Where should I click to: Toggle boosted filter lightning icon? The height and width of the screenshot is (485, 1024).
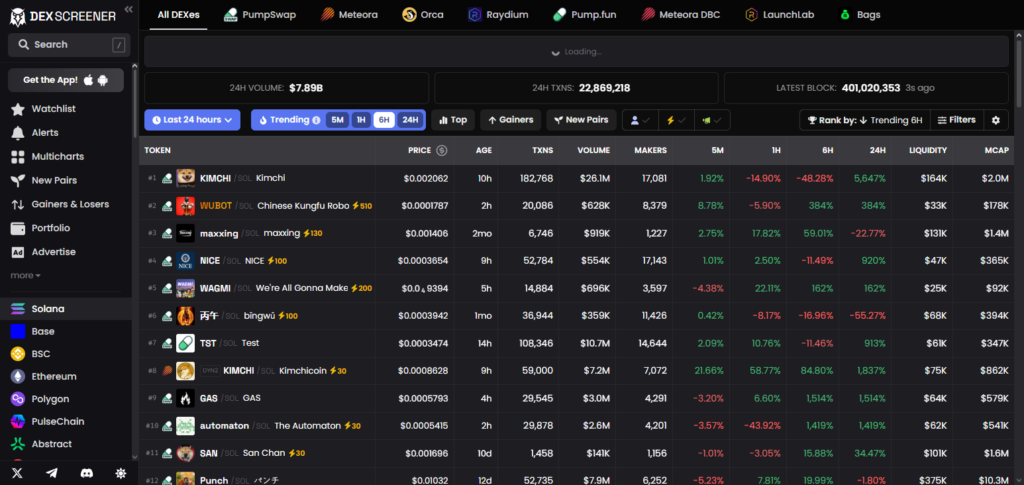click(x=675, y=120)
